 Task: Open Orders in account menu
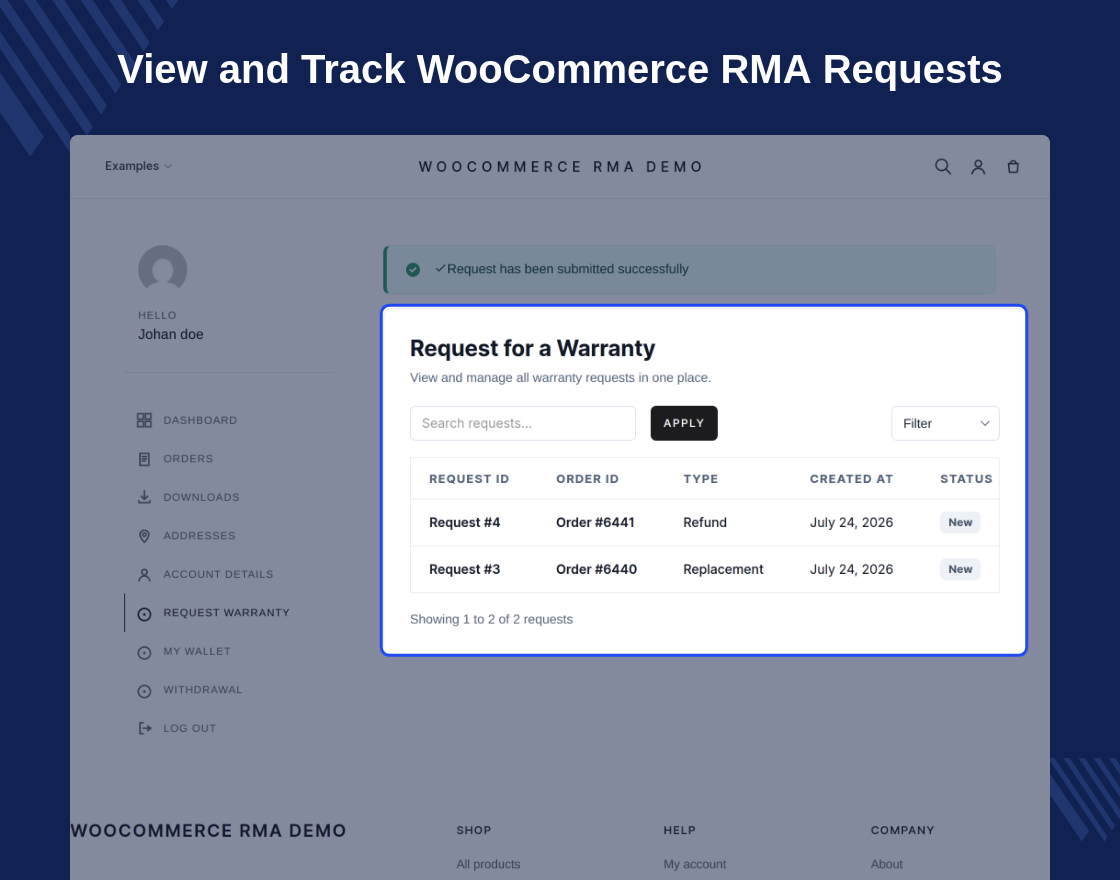point(188,459)
